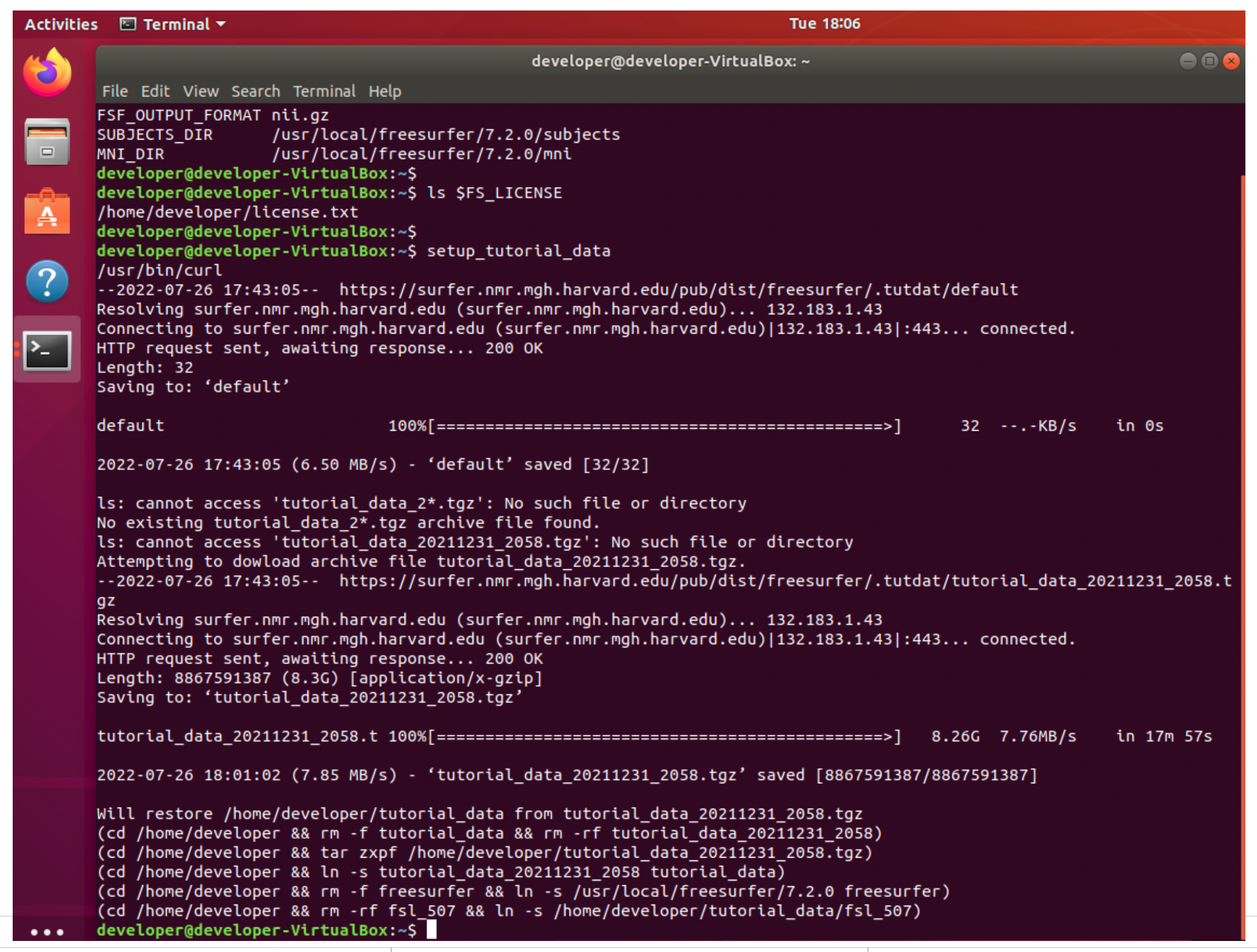Open the View menu
The image size is (1257, 952).
[x=201, y=91]
